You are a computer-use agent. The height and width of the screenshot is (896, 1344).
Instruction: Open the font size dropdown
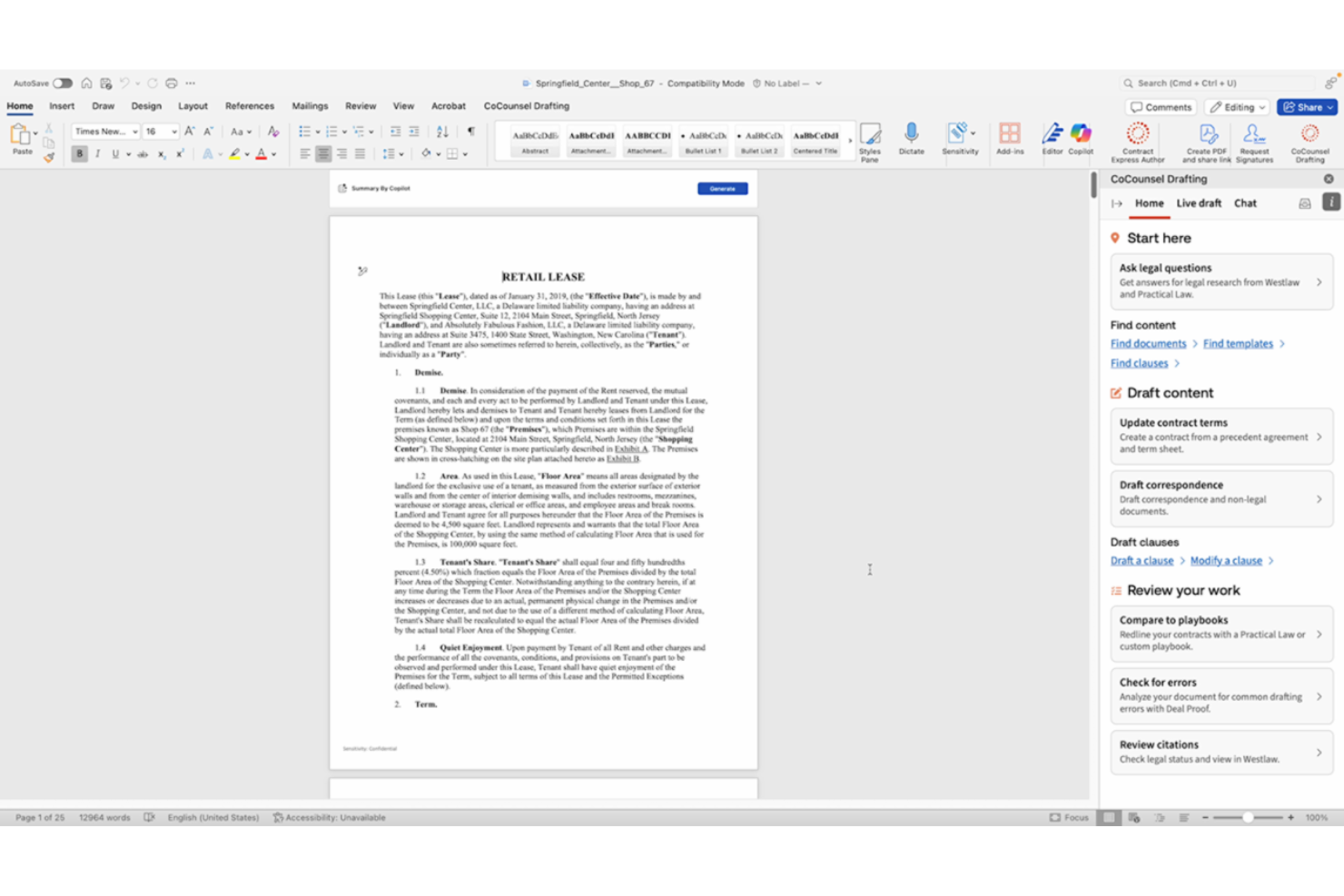click(173, 132)
